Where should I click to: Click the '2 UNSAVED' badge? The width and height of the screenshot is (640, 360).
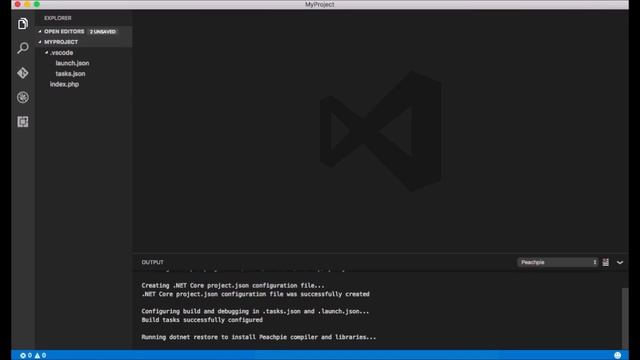pyautogui.click(x=103, y=31)
